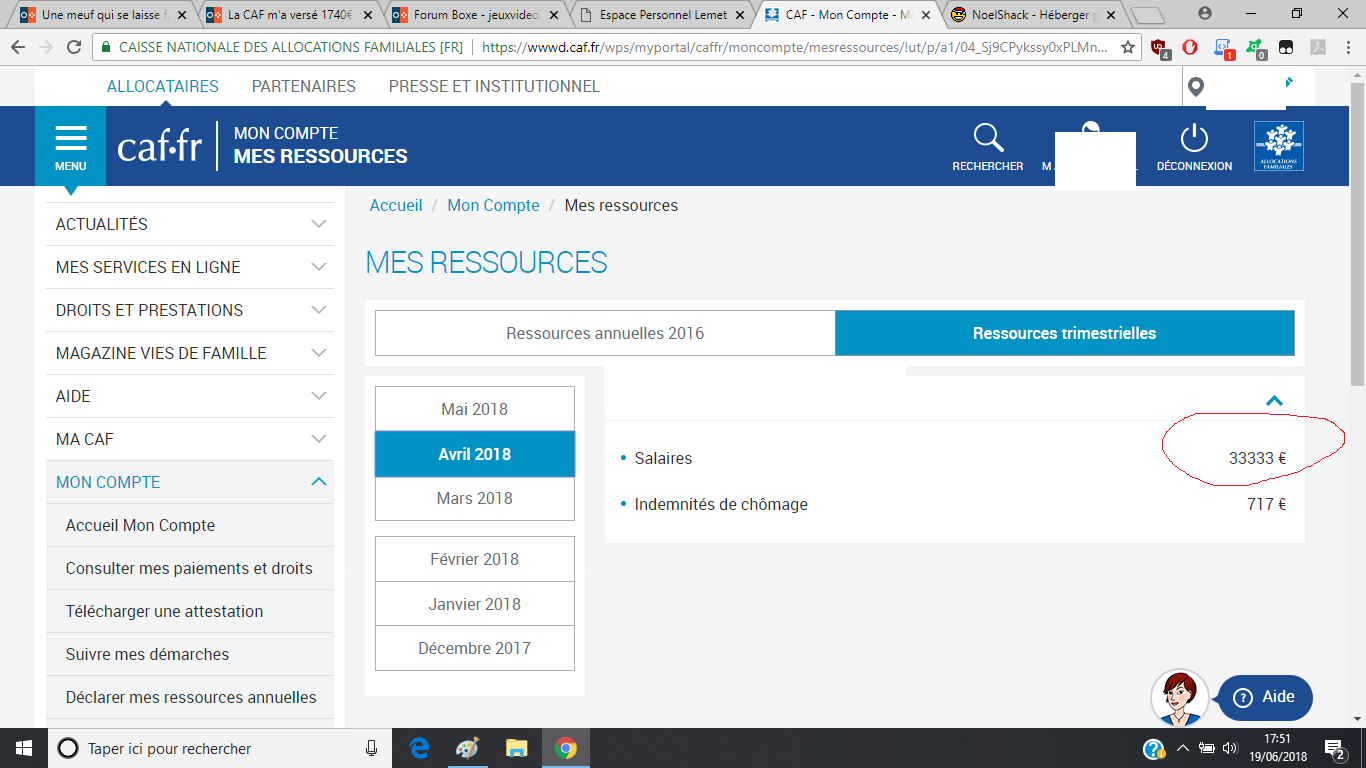Select Mai 2018 month
Viewport: 1366px width, 768px height.
pos(475,409)
